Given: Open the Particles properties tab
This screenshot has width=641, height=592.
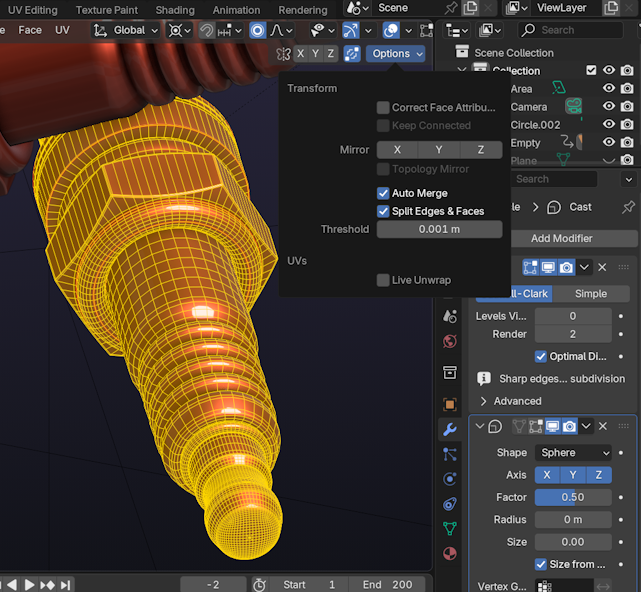Looking at the screenshot, I should coord(450,454).
